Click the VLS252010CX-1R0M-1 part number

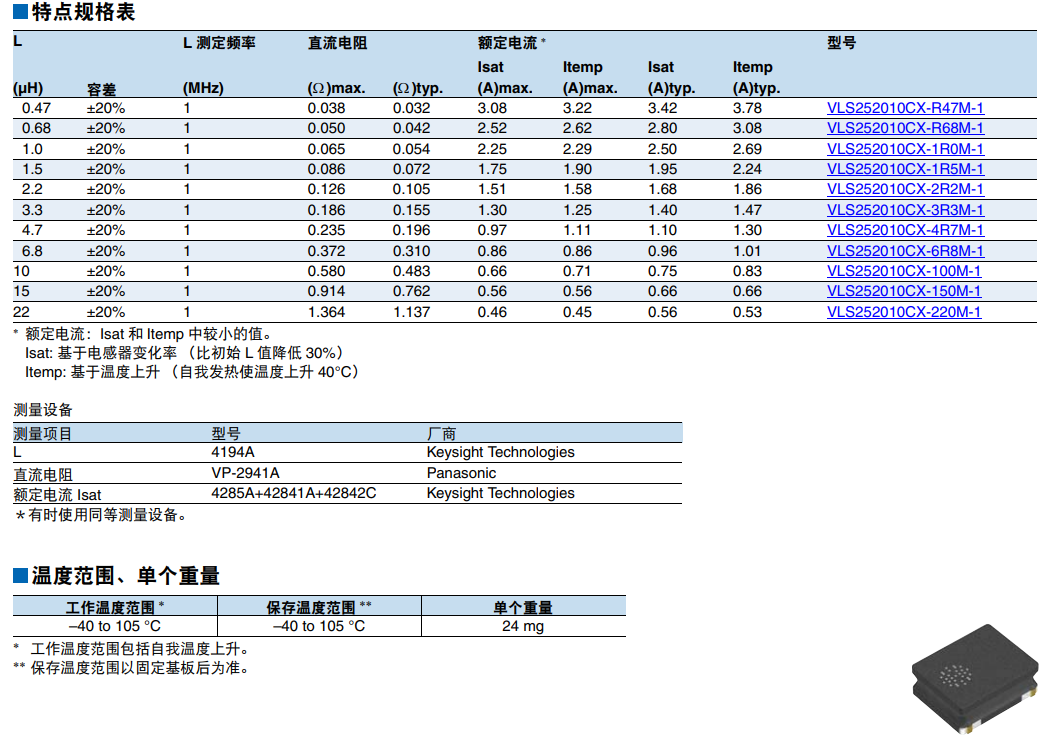pos(905,149)
